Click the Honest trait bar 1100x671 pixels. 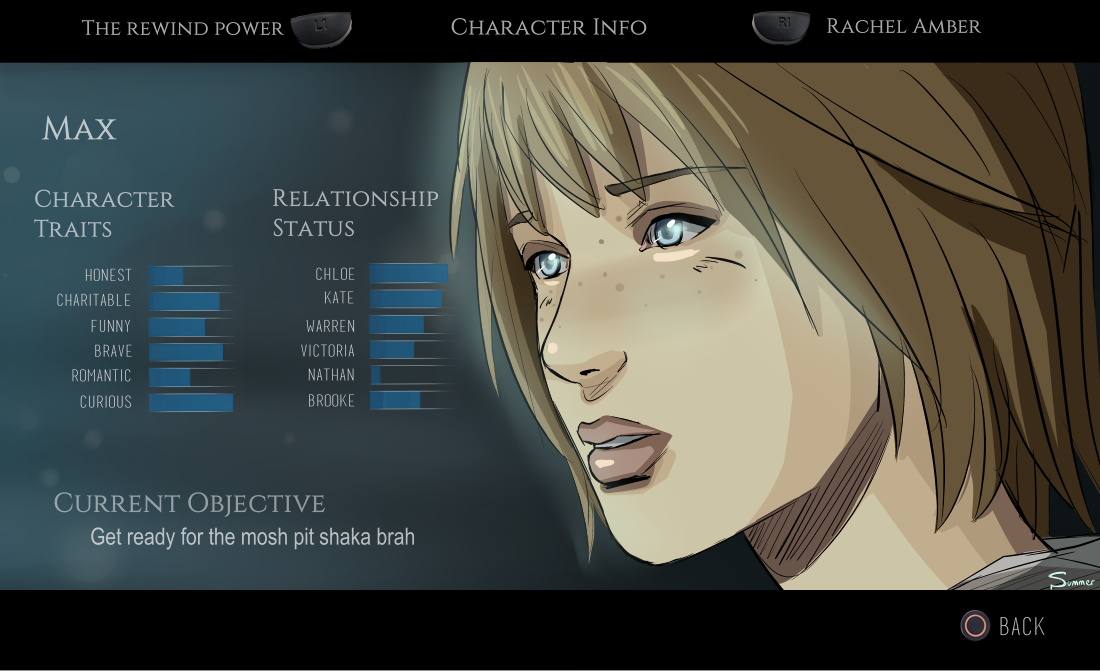(x=191, y=275)
